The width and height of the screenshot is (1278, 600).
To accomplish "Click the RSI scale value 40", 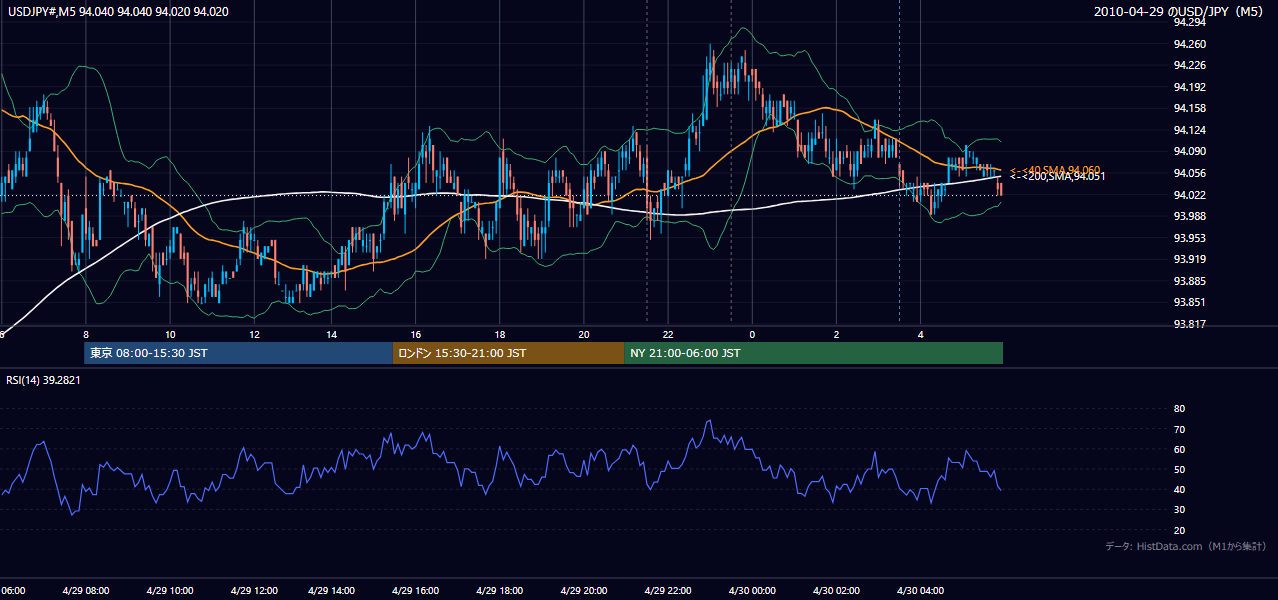I will pos(1179,490).
